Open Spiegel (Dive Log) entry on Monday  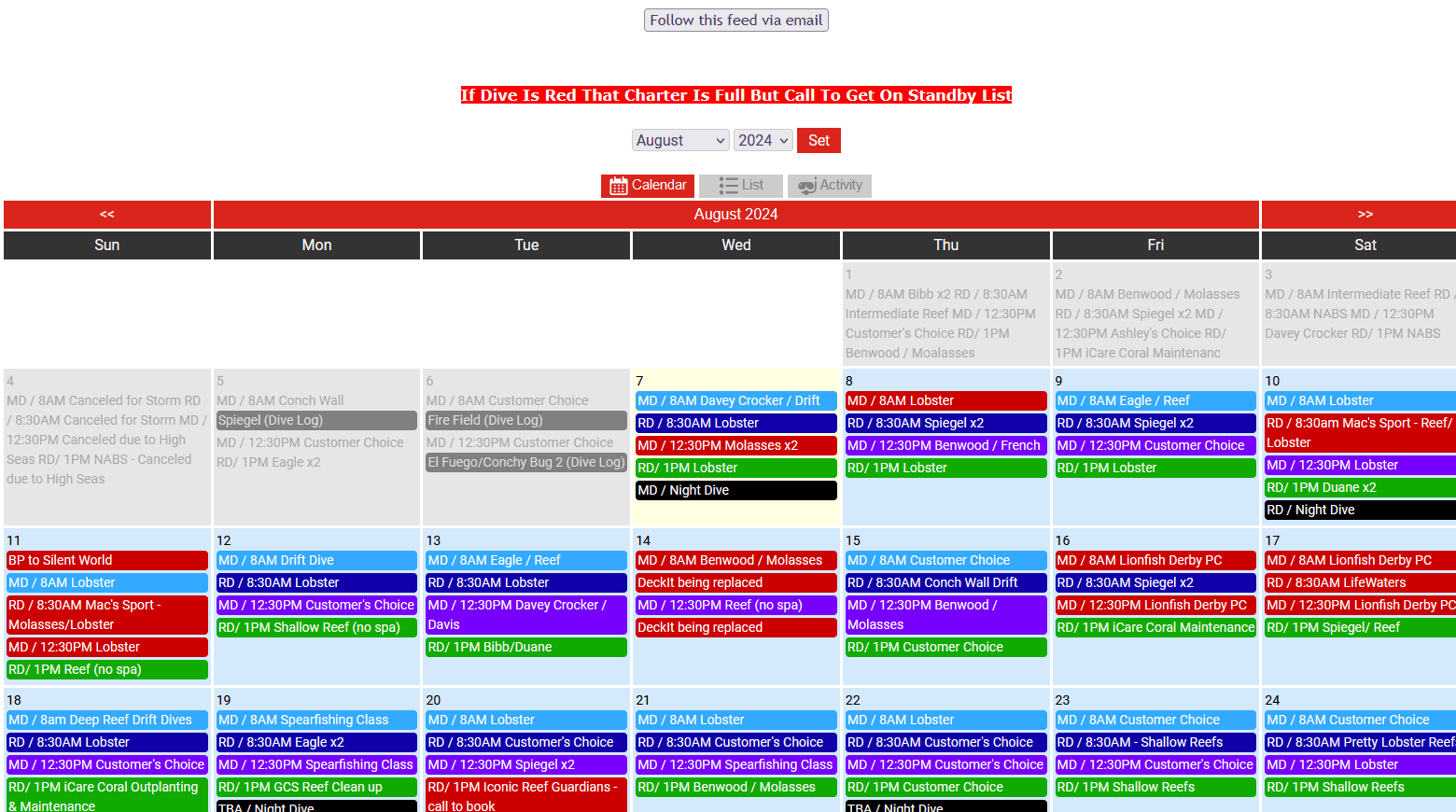point(315,420)
